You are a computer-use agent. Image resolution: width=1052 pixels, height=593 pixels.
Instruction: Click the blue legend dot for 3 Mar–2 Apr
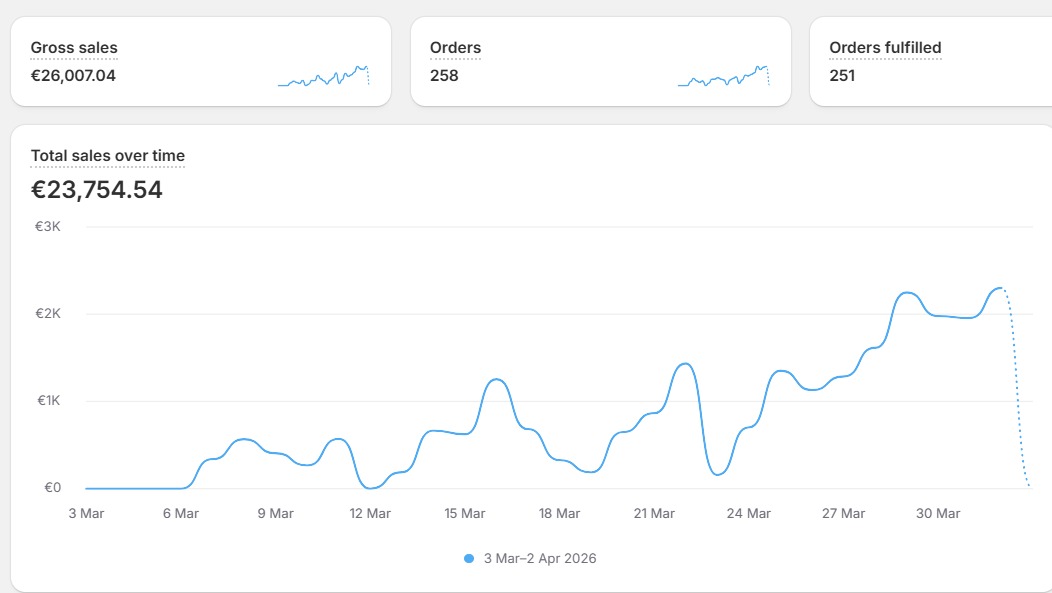tap(469, 558)
